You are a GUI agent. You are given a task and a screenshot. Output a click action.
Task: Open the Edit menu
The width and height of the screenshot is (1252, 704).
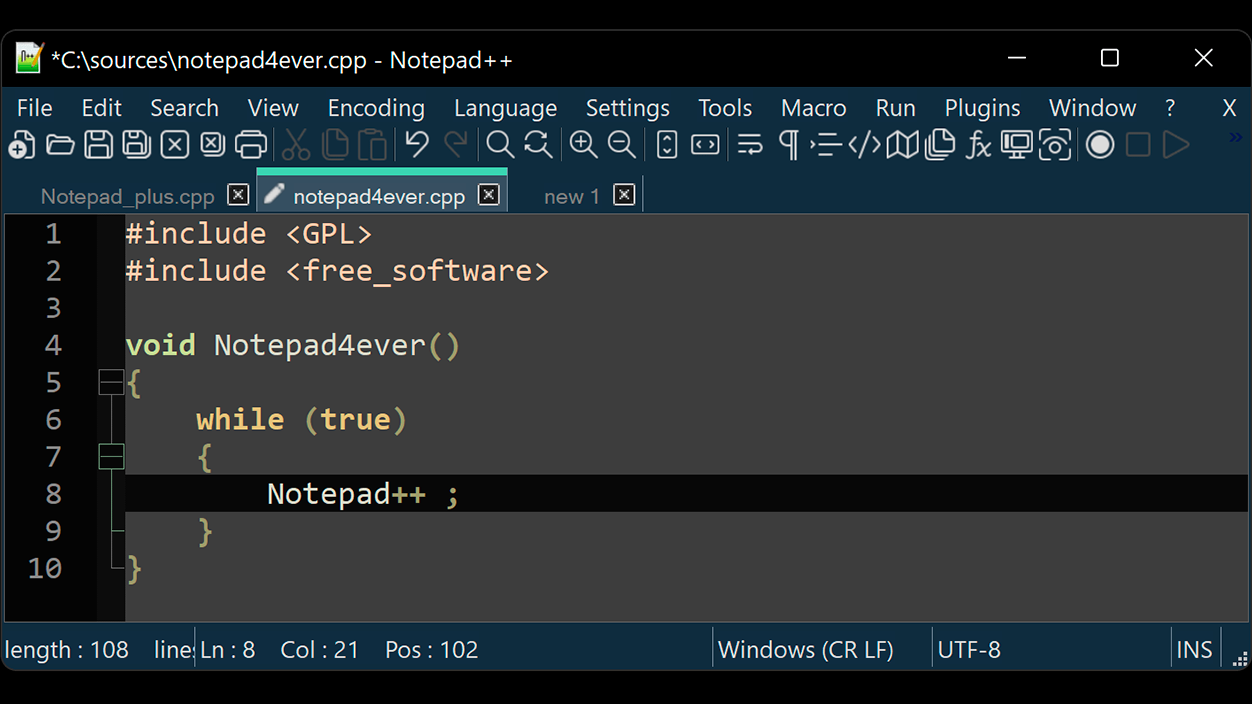tap(101, 108)
